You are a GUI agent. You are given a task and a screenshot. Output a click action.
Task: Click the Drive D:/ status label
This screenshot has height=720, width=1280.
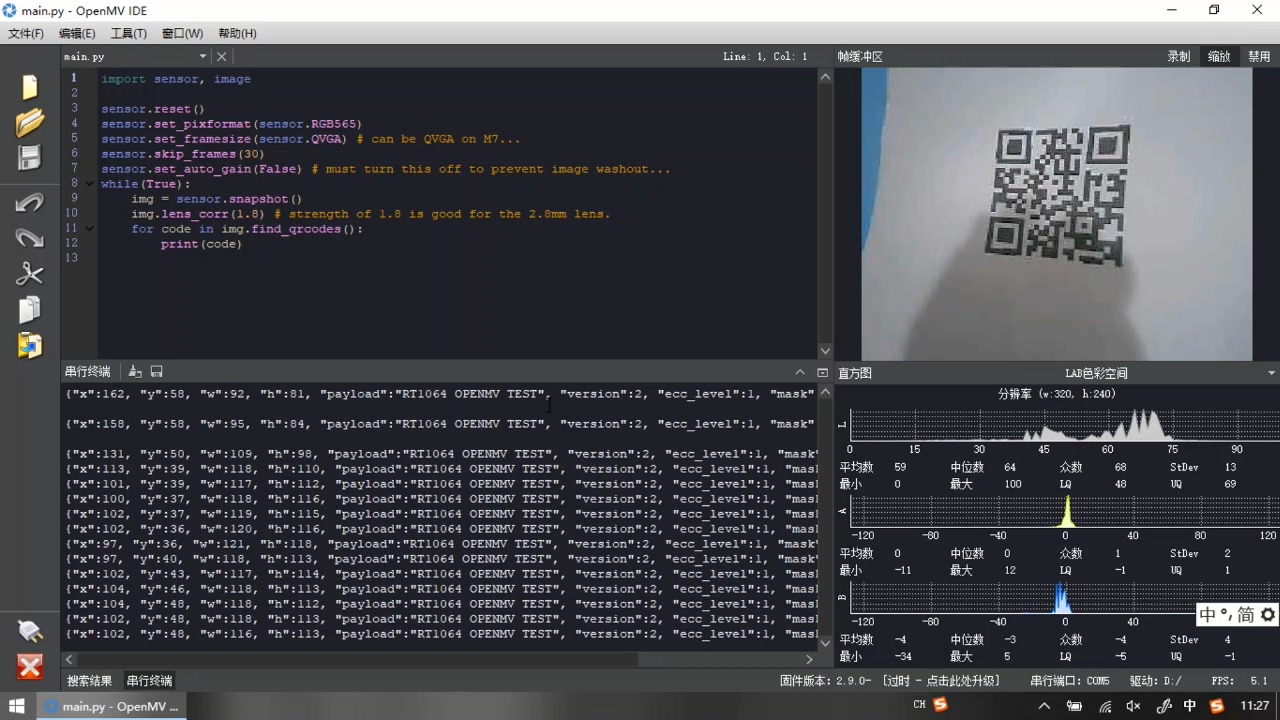(1155, 681)
